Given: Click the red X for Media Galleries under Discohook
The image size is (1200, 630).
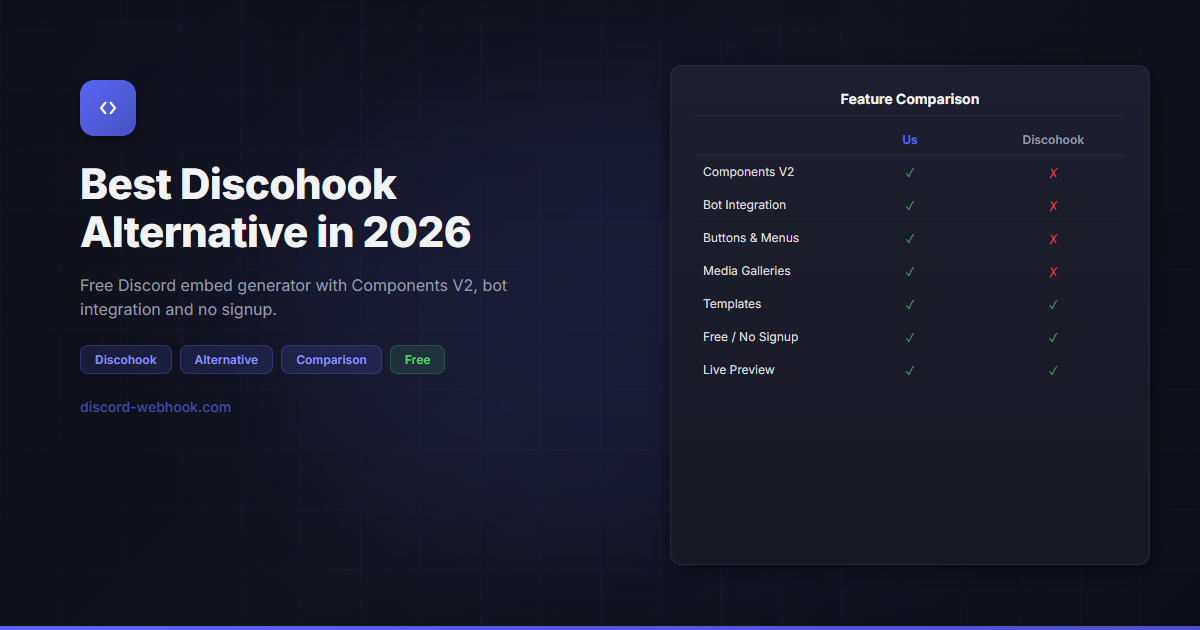Looking at the screenshot, I should 1053,271.
